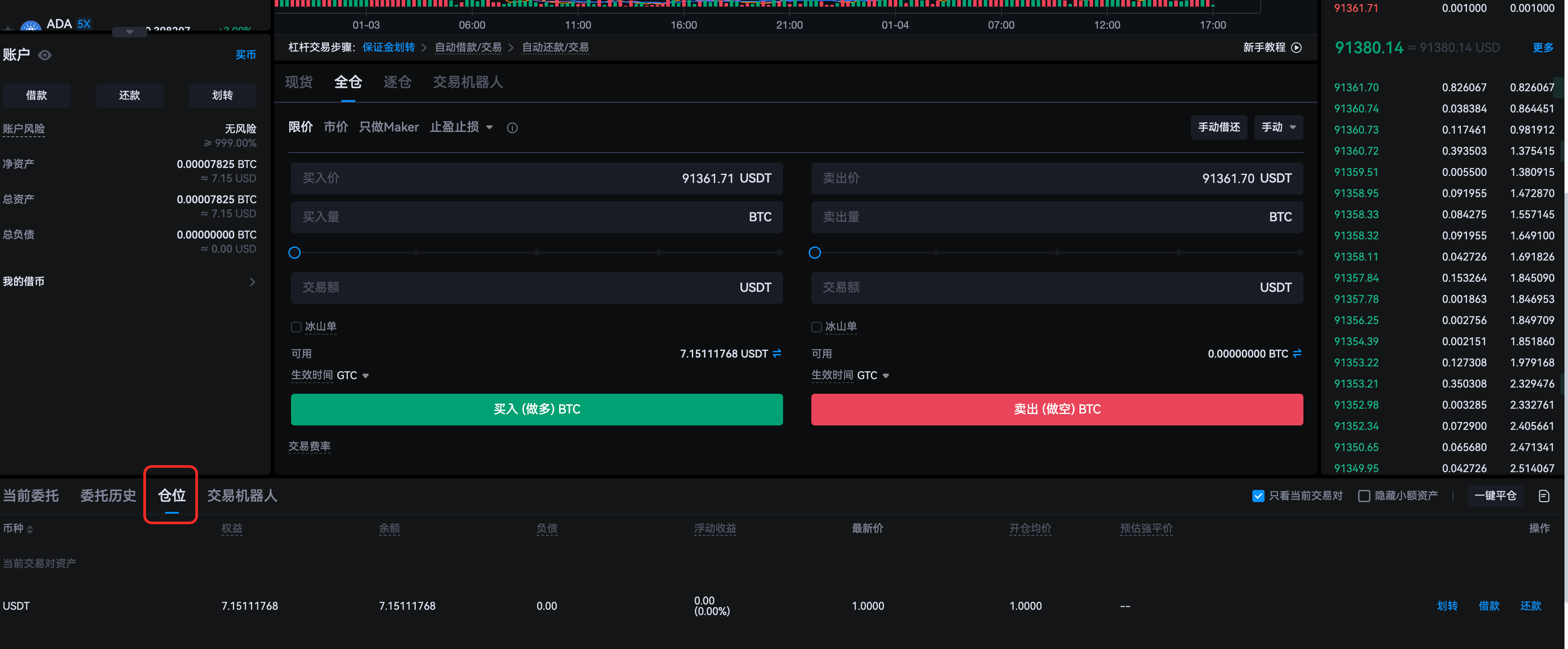This screenshot has height=649, width=1568.
Task: Enable iceberg order on sell side
Action: tap(816, 327)
